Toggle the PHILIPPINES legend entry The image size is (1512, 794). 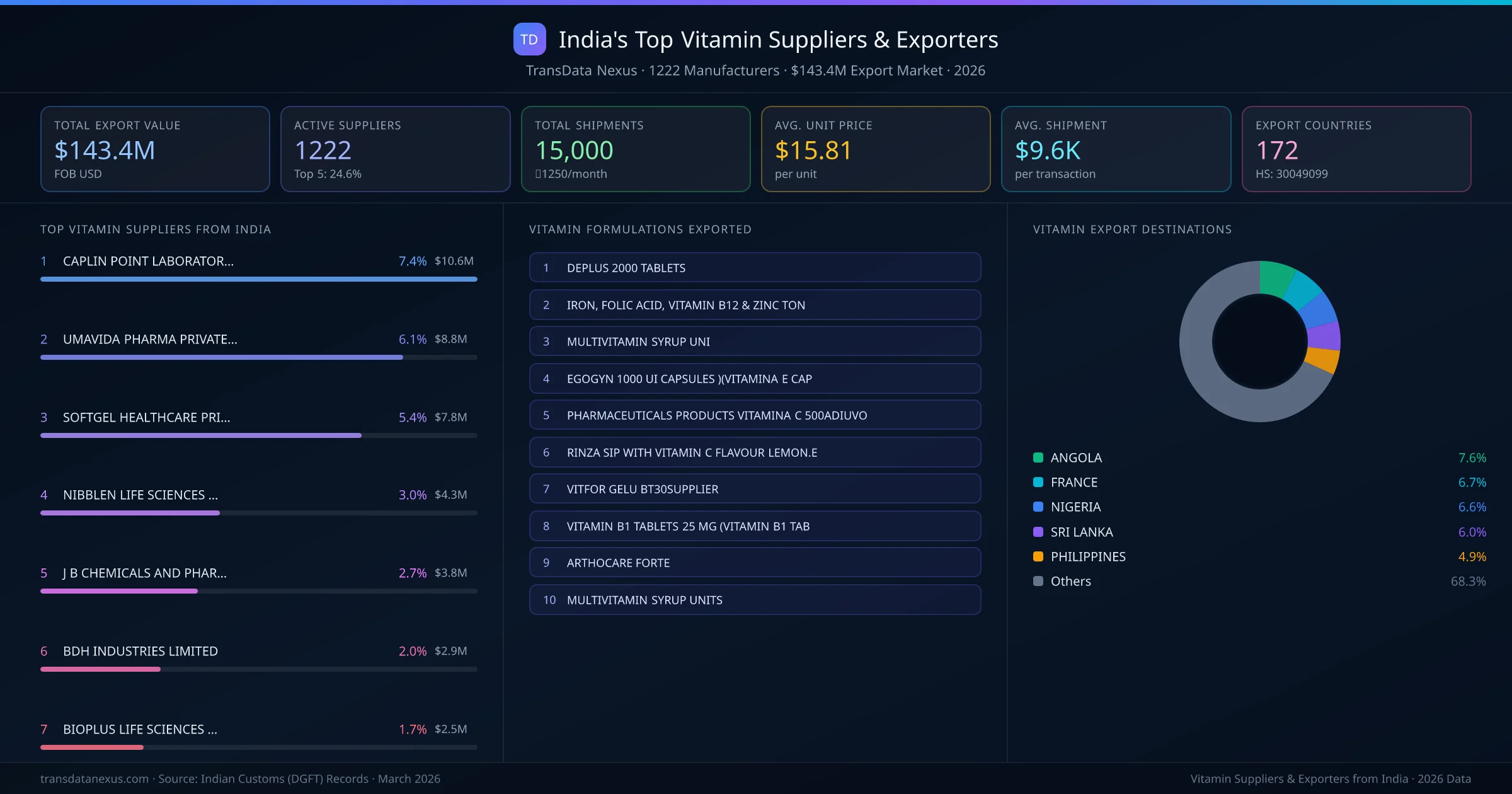1087,556
